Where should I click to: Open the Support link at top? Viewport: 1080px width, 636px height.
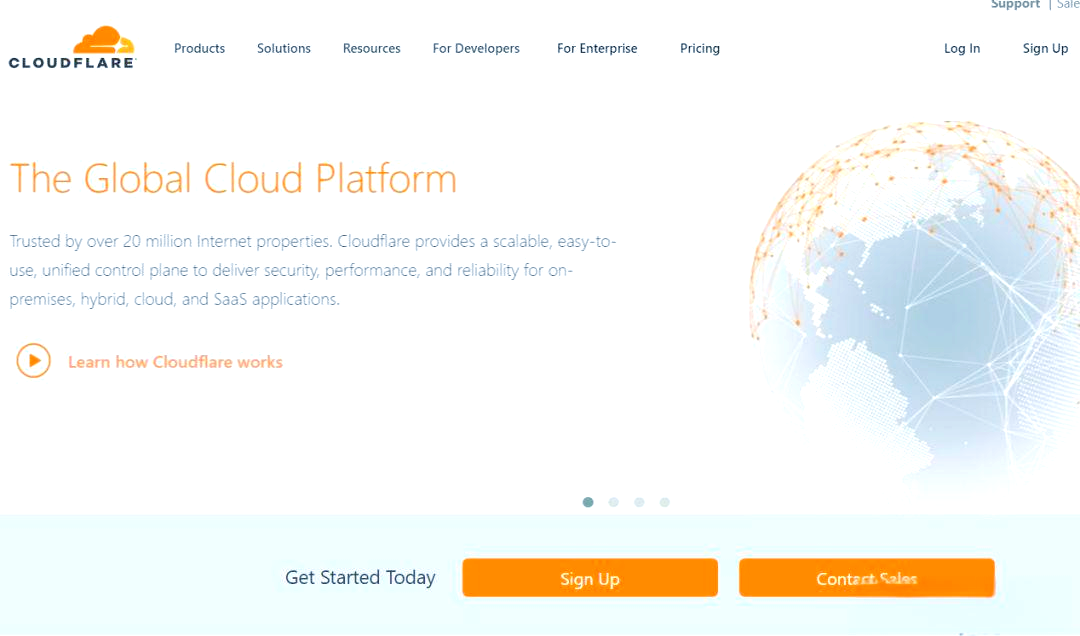(1015, 5)
